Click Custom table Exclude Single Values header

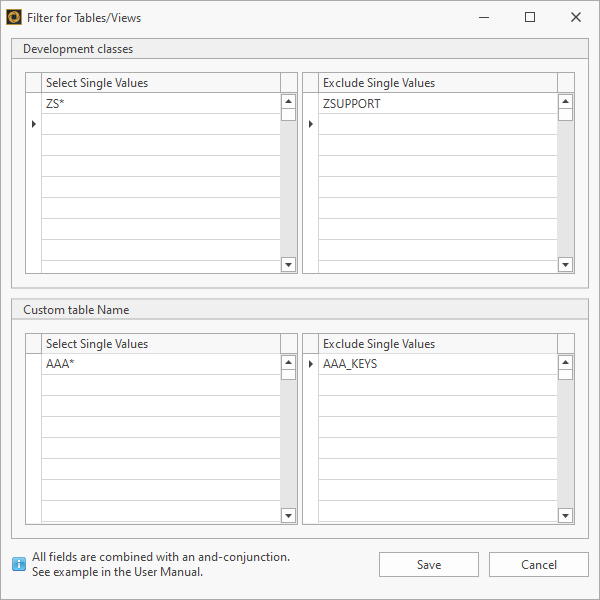pos(436,344)
